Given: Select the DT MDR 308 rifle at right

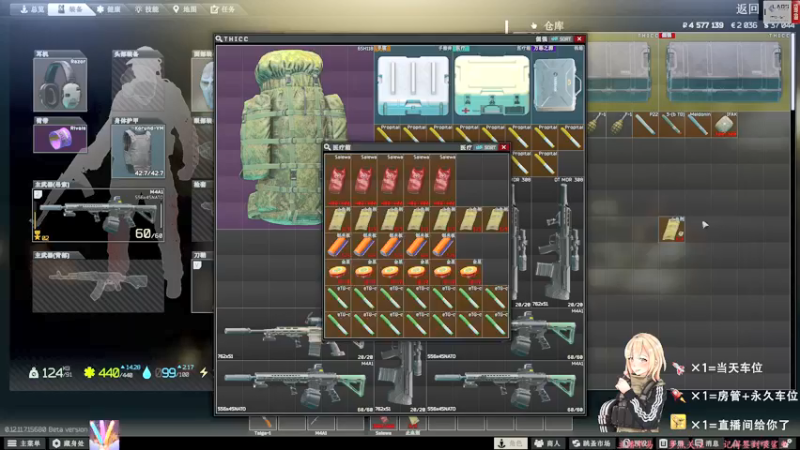Looking at the screenshot, I should point(558,242).
